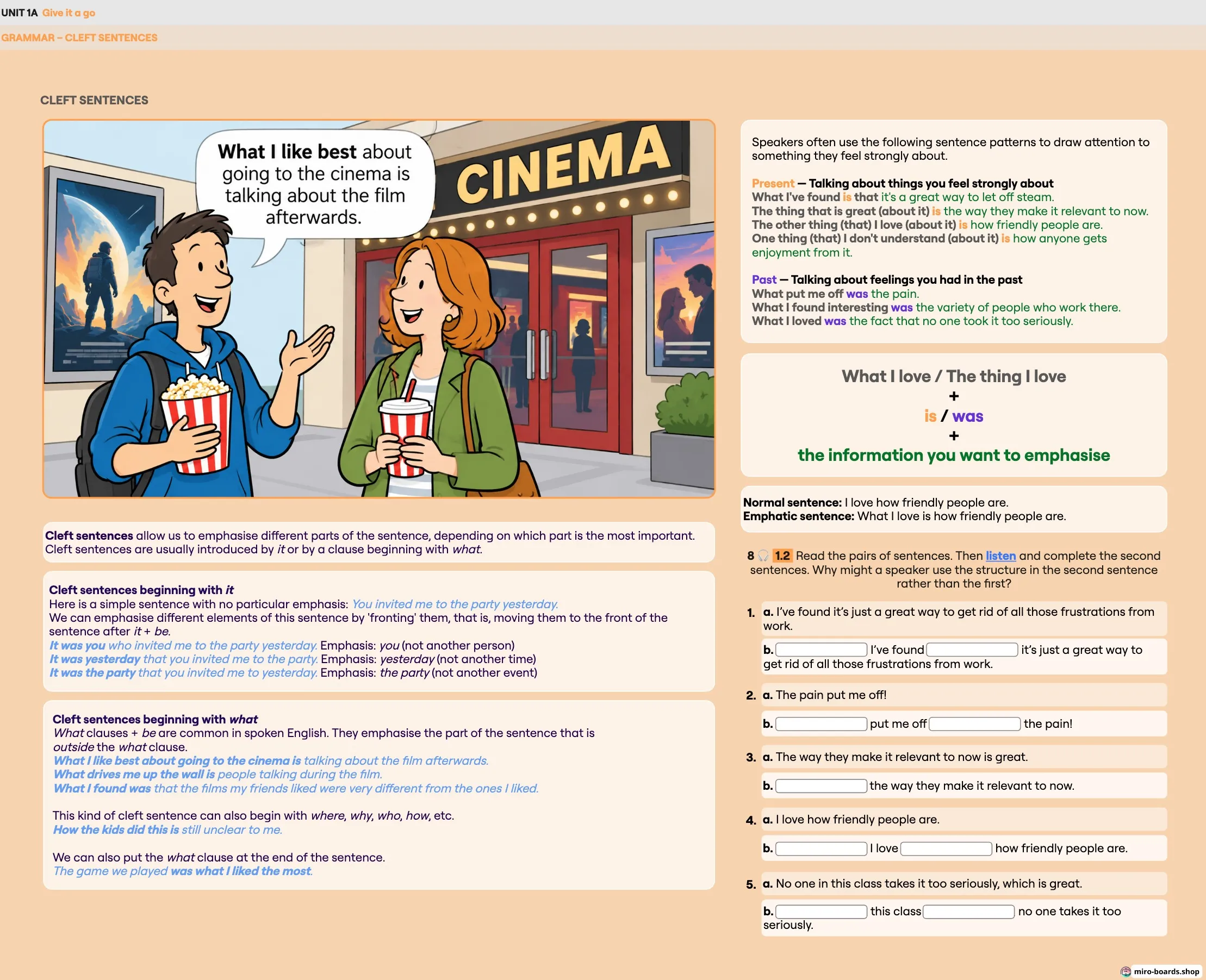Click the blank before "how friendly people are" in 4b

pyautogui.click(x=946, y=848)
